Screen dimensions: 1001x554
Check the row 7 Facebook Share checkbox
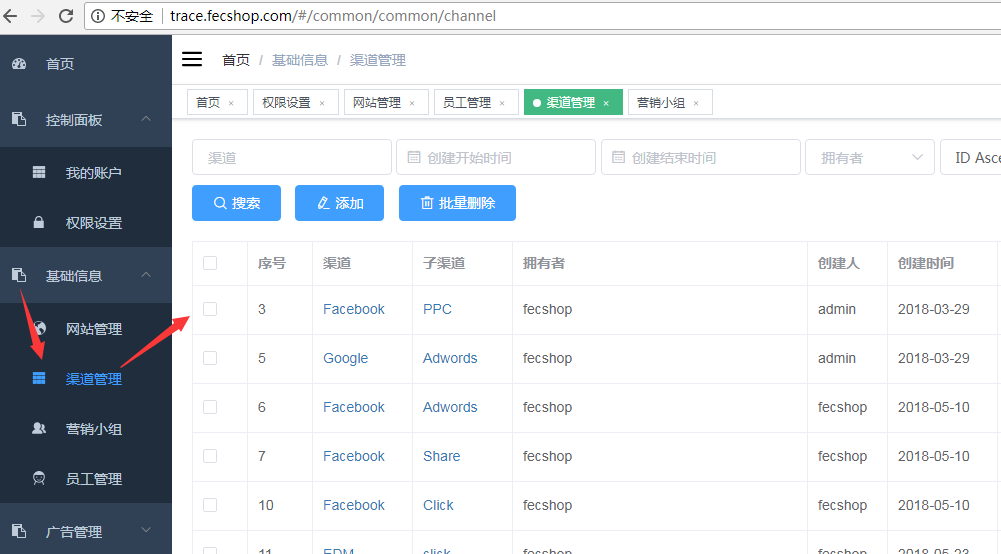pyautogui.click(x=210, y=456)
